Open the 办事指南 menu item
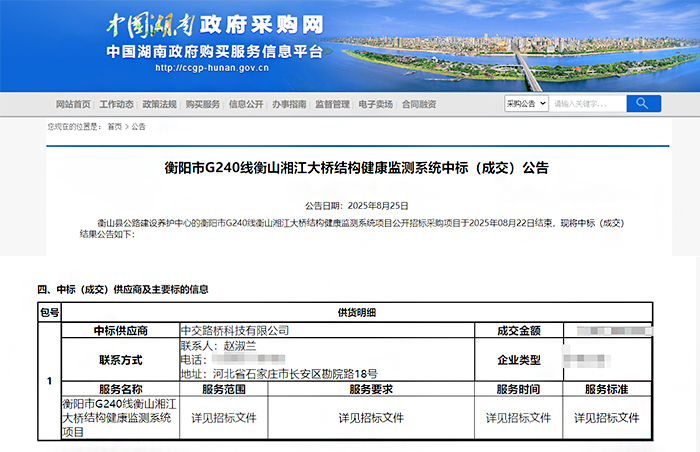Viewport: 700px width, 452px height. (289, 104)
